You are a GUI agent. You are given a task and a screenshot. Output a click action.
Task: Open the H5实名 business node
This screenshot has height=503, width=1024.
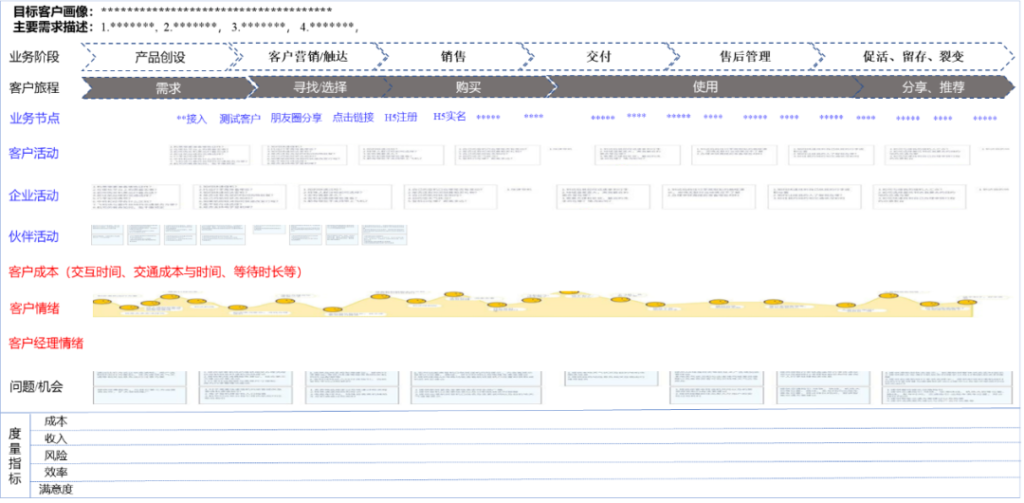point(449,116)
